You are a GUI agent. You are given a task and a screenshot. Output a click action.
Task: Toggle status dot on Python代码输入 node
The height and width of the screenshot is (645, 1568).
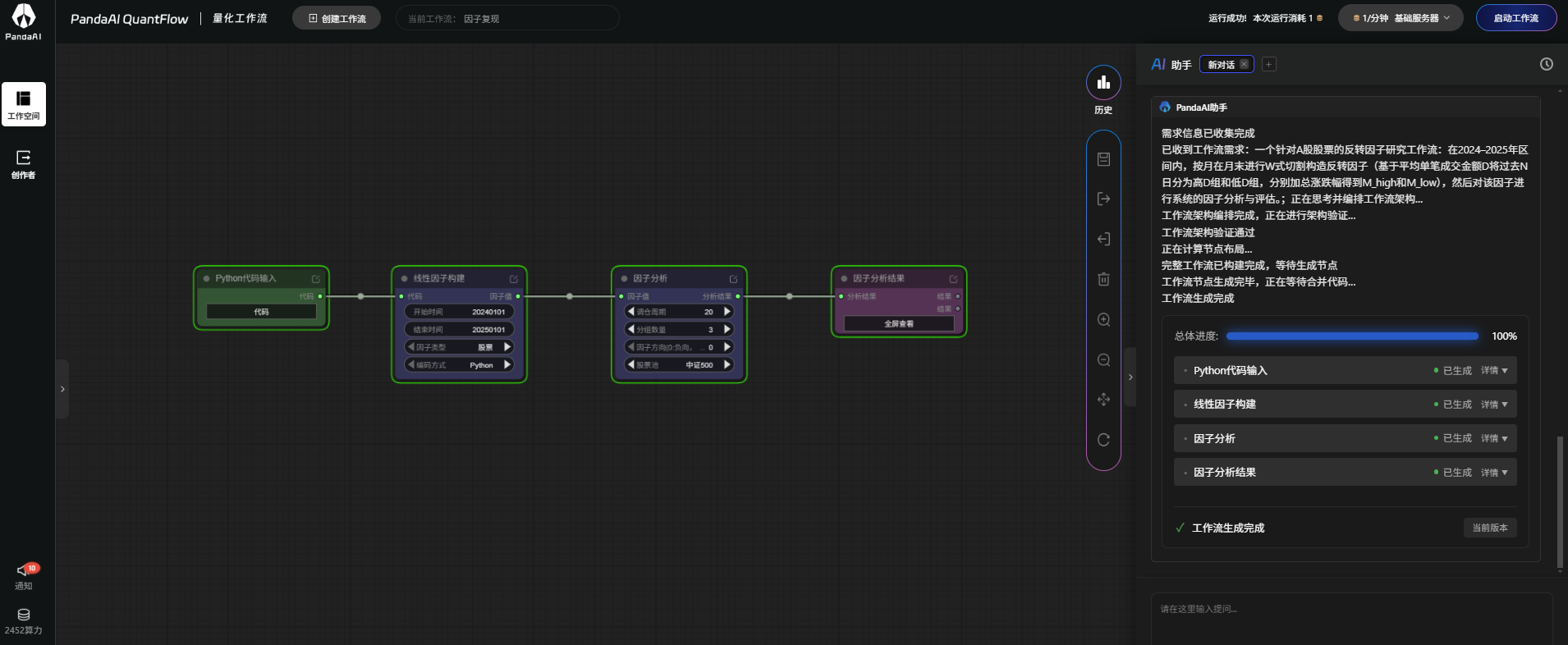pyautogui.click(x=206, y=279)
